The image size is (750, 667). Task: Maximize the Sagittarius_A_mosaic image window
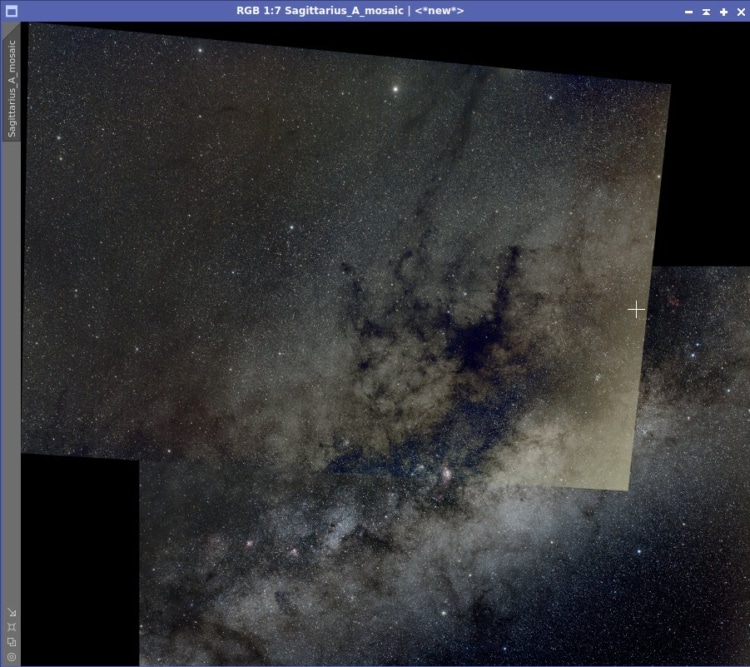(724, 11)
